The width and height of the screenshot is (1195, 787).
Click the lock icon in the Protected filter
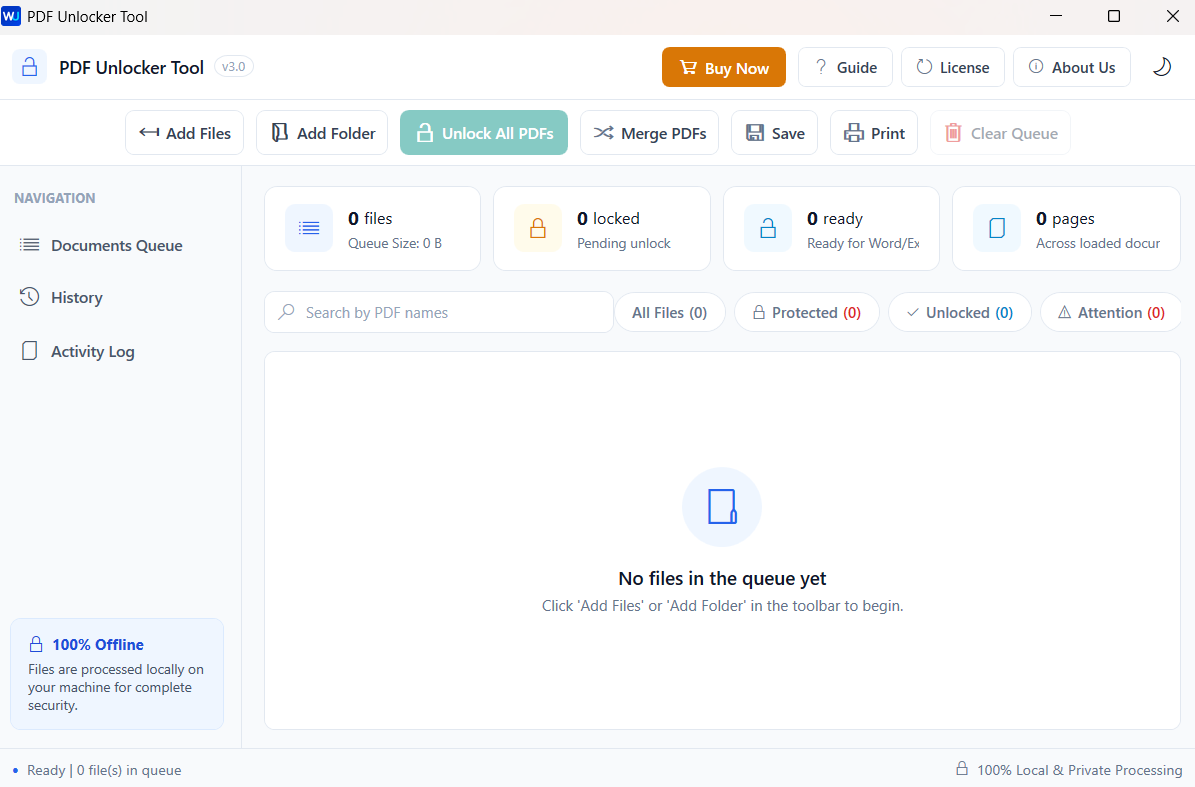click(x=758, y=312)
